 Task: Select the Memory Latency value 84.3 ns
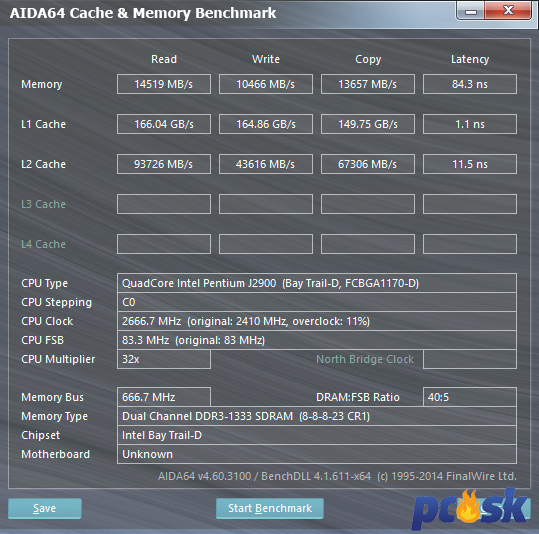pos(470,84)
